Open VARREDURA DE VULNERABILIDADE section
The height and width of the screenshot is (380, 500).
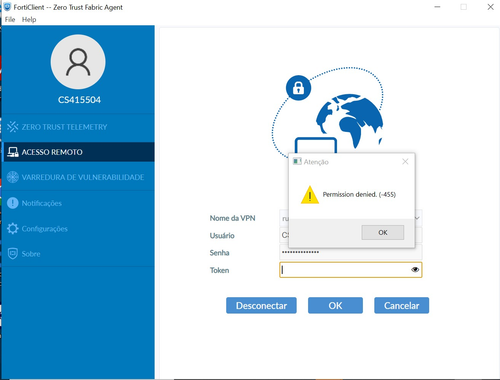78,177
